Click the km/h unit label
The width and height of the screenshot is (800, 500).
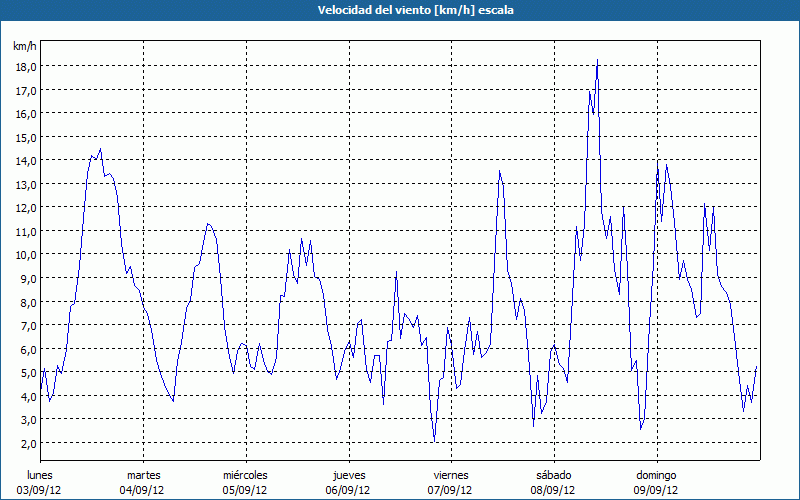25,46
